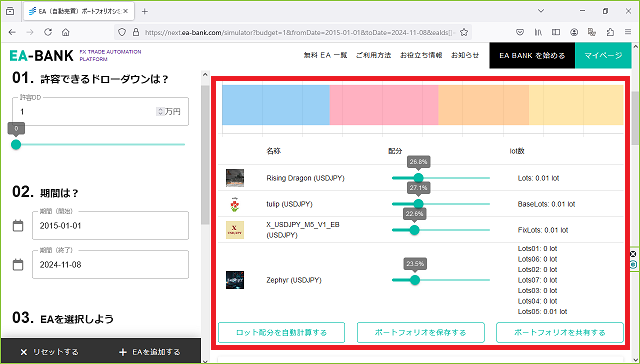Click the Rising Dragon thumbnail image

pos(235,178)
